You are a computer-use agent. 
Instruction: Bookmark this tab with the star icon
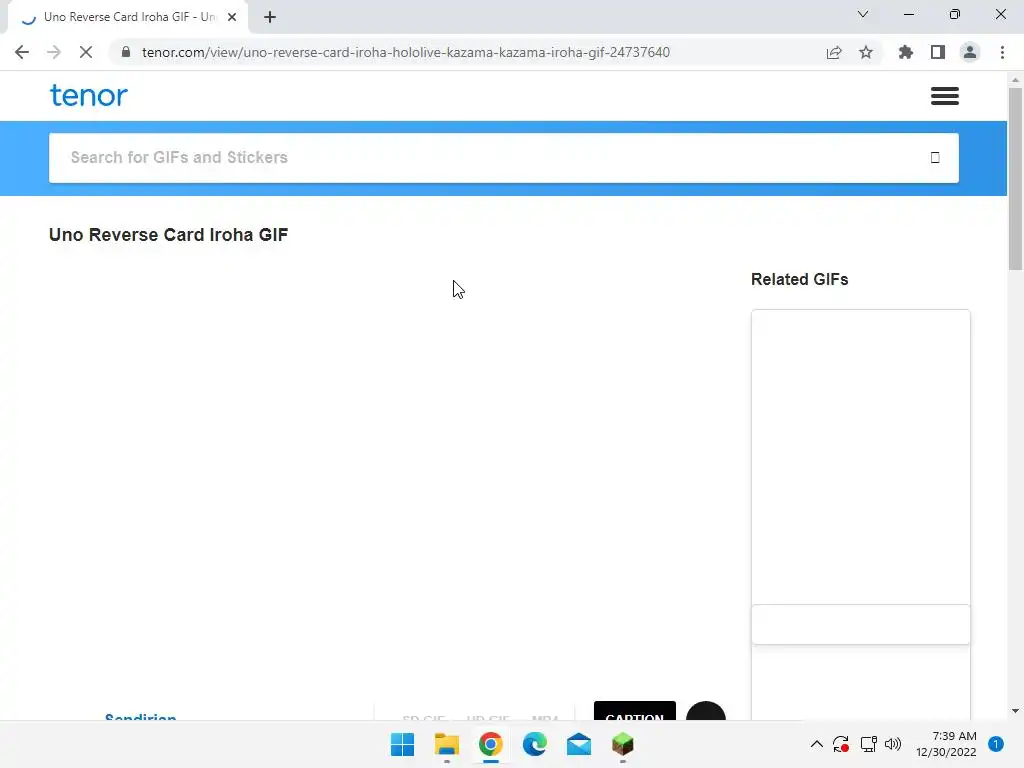[866, 52]
